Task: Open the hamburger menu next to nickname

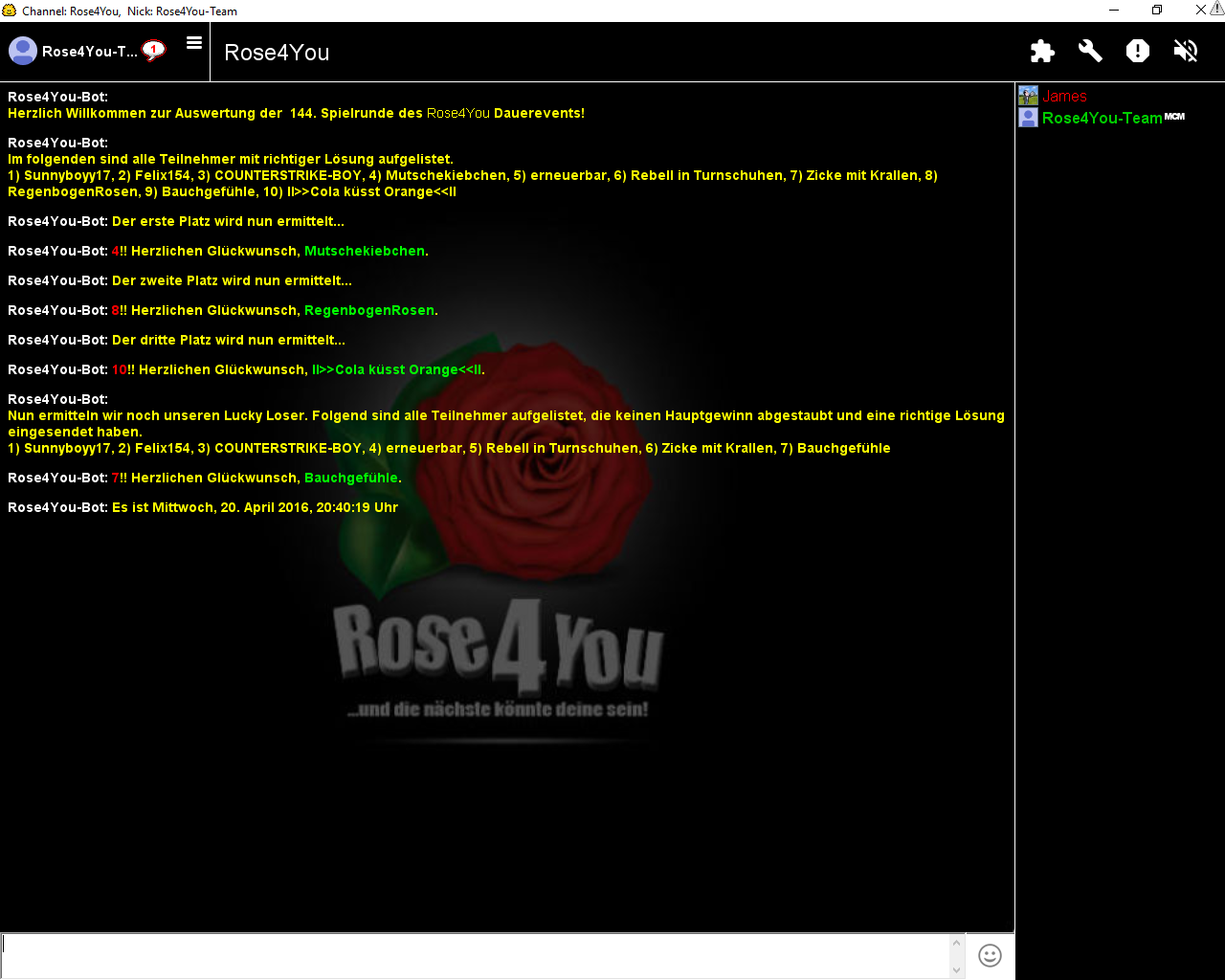Action: pos(194,43)
